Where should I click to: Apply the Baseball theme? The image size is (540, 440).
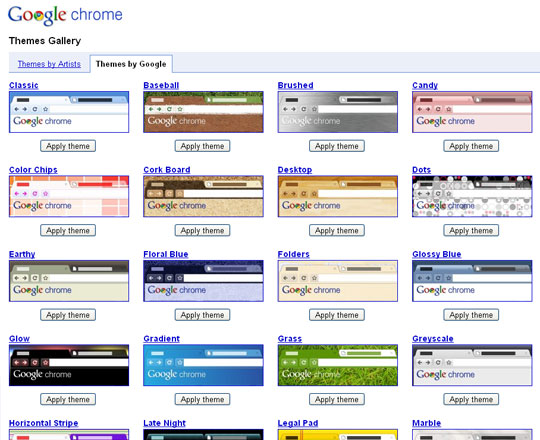(202, 146)
